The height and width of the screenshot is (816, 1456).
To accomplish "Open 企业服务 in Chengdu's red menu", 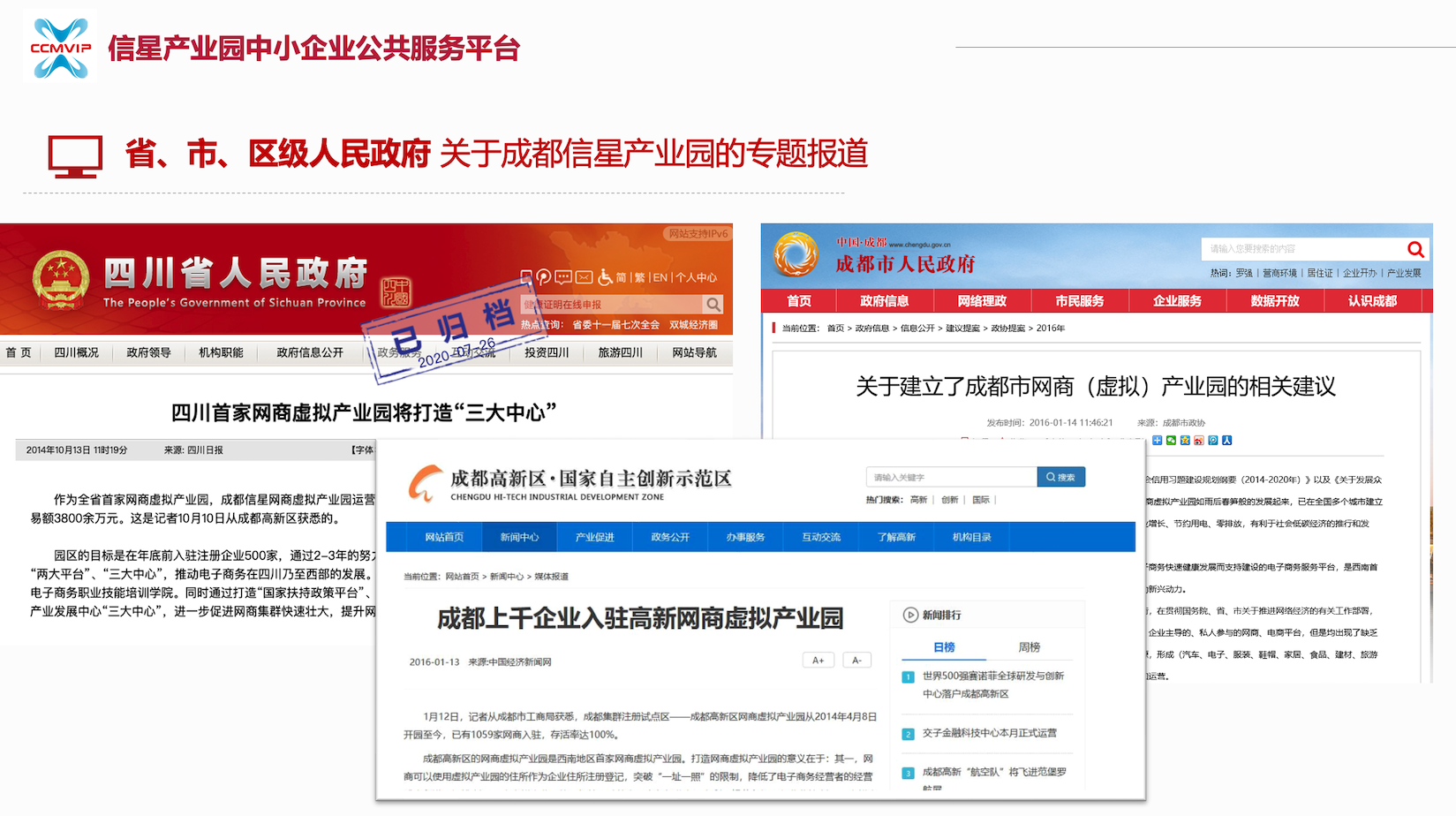I will (1177, 301).
